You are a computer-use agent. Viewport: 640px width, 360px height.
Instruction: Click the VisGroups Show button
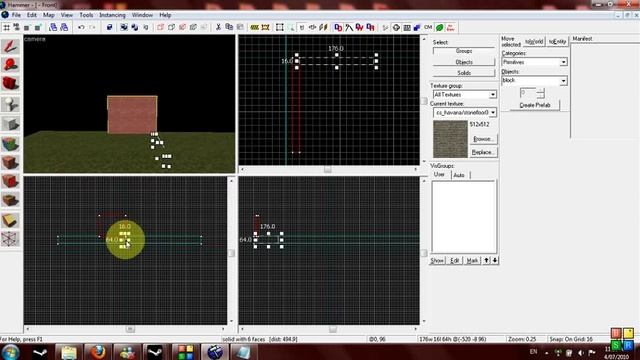[437, 260]
